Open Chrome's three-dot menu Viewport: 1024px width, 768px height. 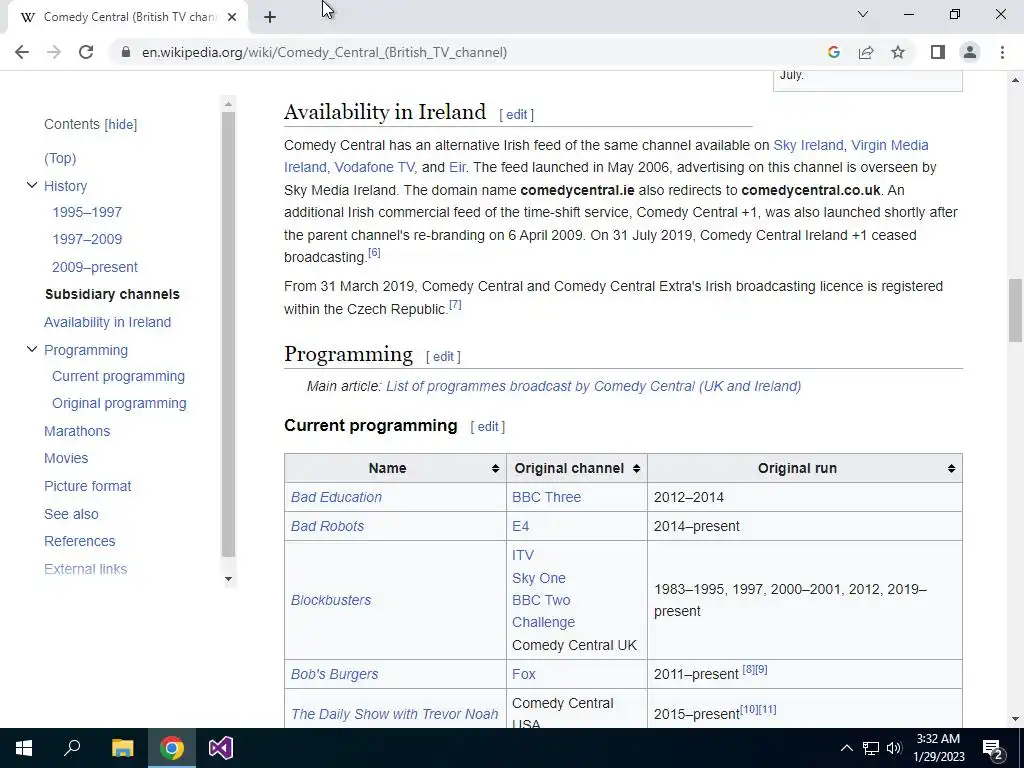coord(1002,52)
